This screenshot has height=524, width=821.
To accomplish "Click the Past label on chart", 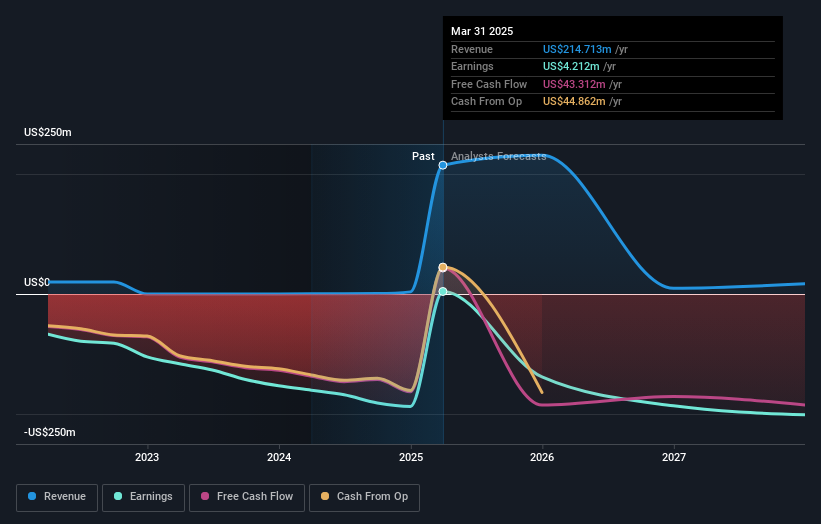I will pyautogui.click(x=423, y=157).
